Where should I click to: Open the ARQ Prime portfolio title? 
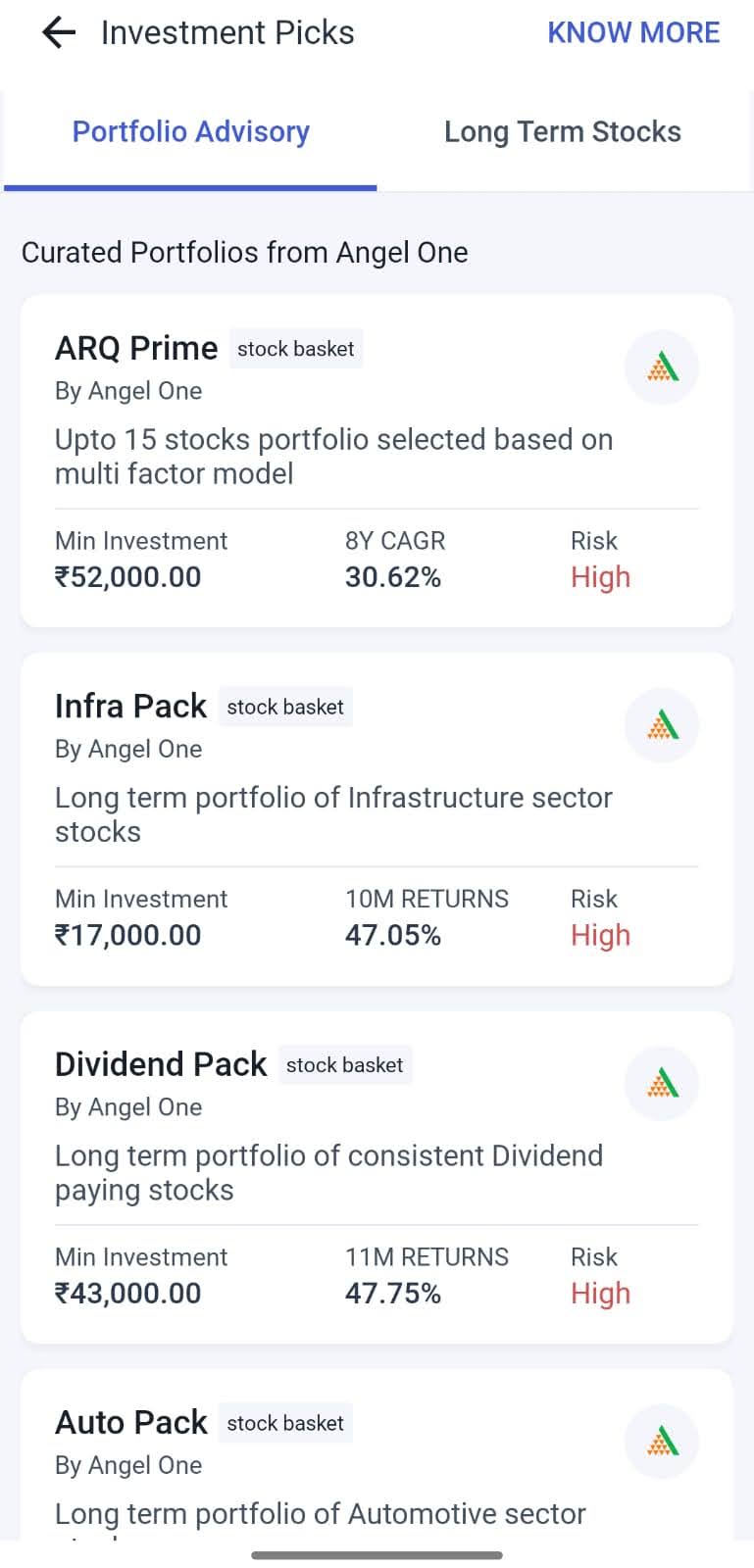coord(136,348)
